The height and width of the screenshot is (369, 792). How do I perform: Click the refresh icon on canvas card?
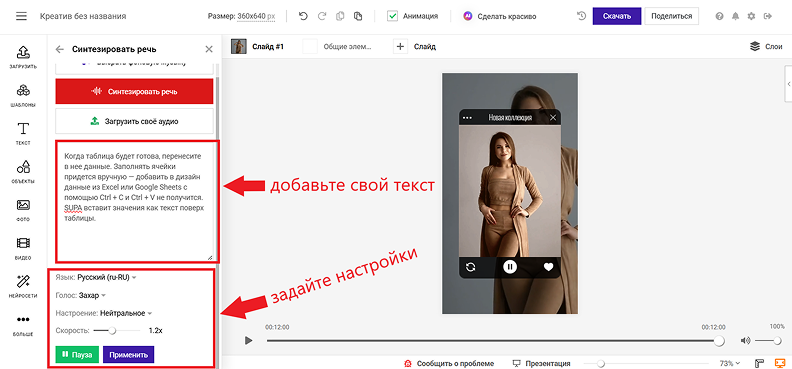pos(470,267)
